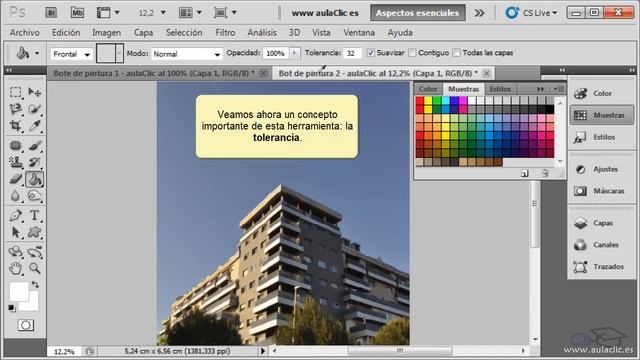
Task: Select the 3D Rotate tool
Action: (x=16, y=251)
